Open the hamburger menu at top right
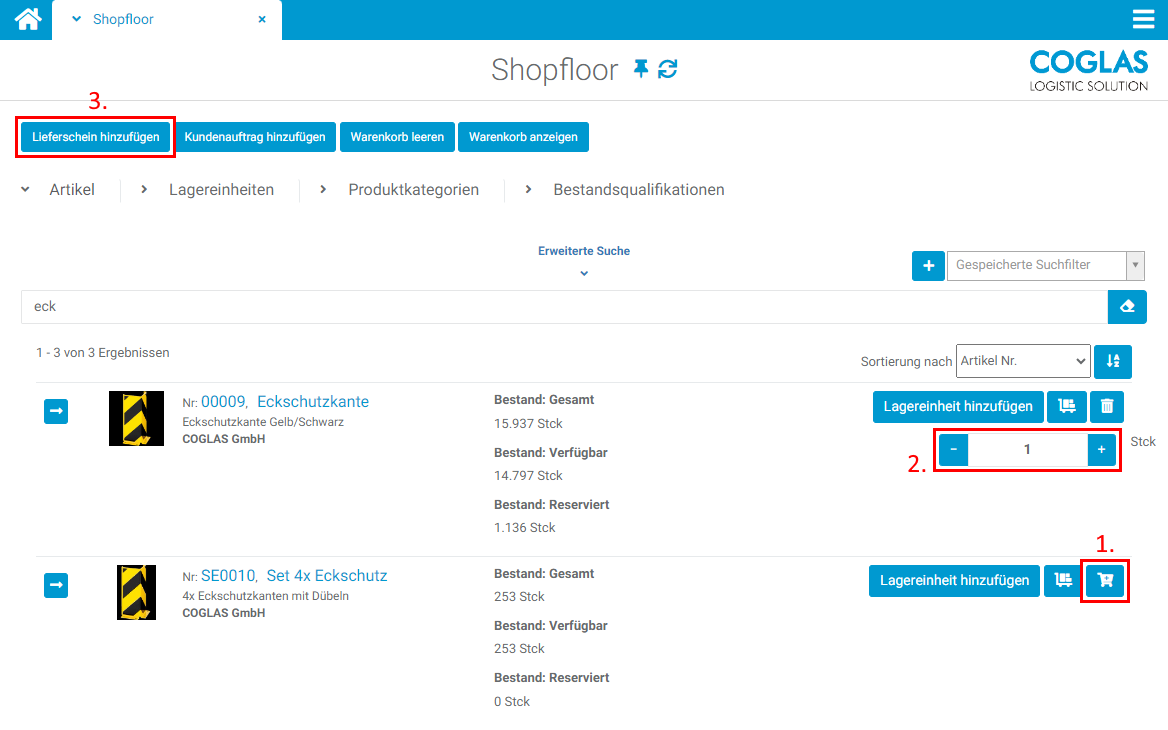The width and height of the screenshot is (1168, 730). point(1143,20)
